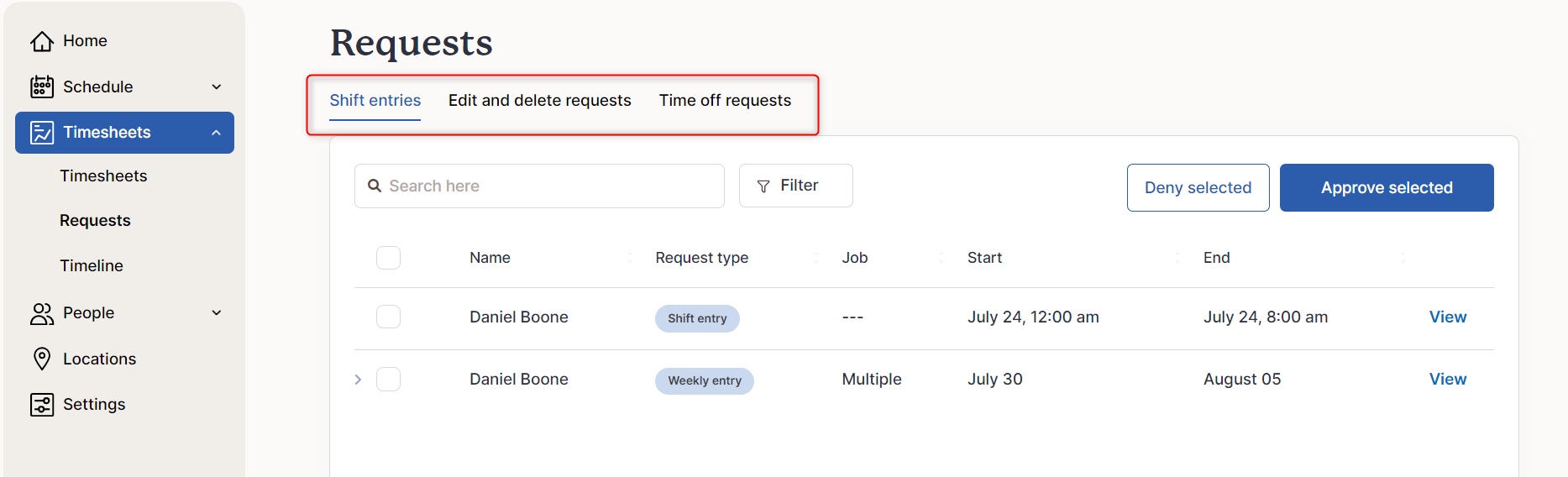Click the Approve selected button
The height and width of the screenshot is (477, 1568).
[x=1387, y=187]
